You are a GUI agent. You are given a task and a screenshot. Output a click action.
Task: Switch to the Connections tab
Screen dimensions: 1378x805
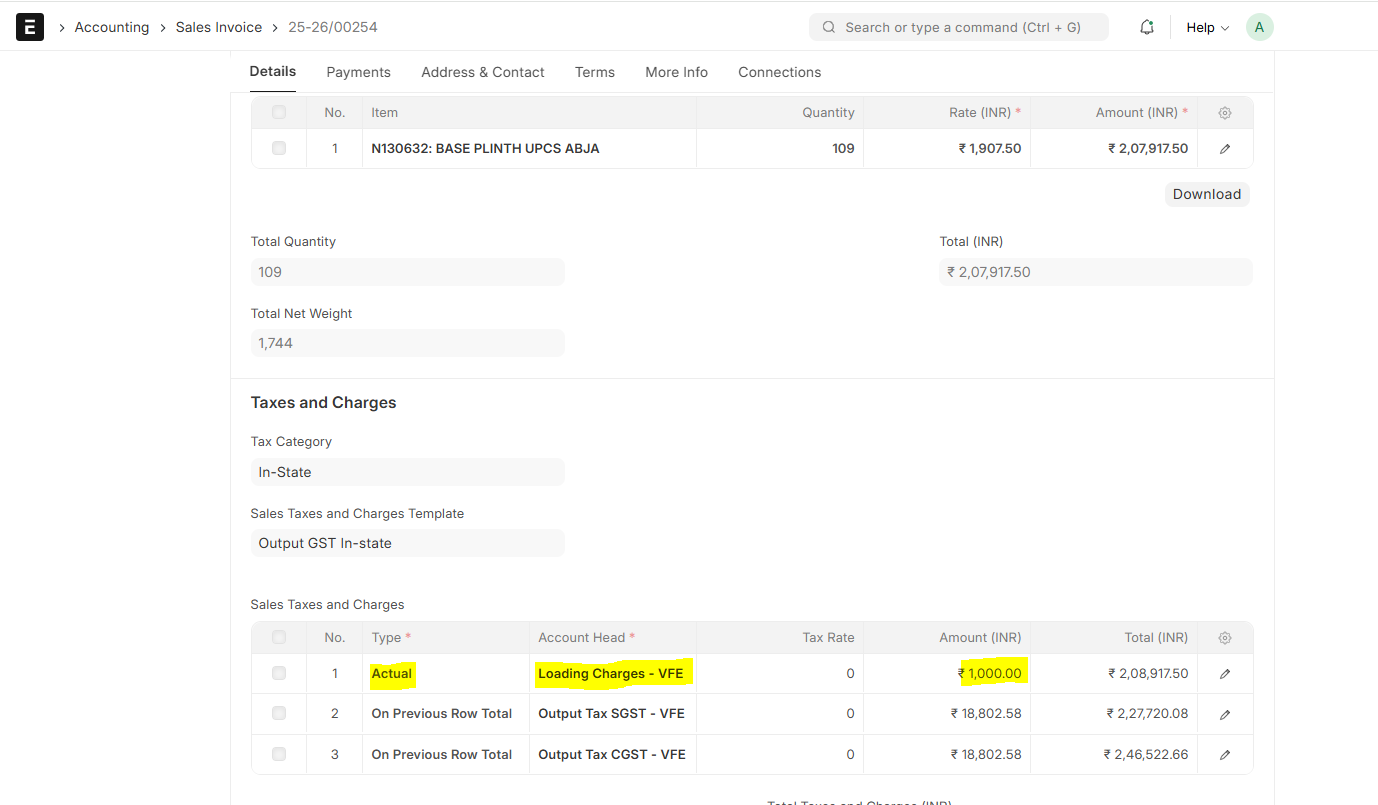point(779,71)
